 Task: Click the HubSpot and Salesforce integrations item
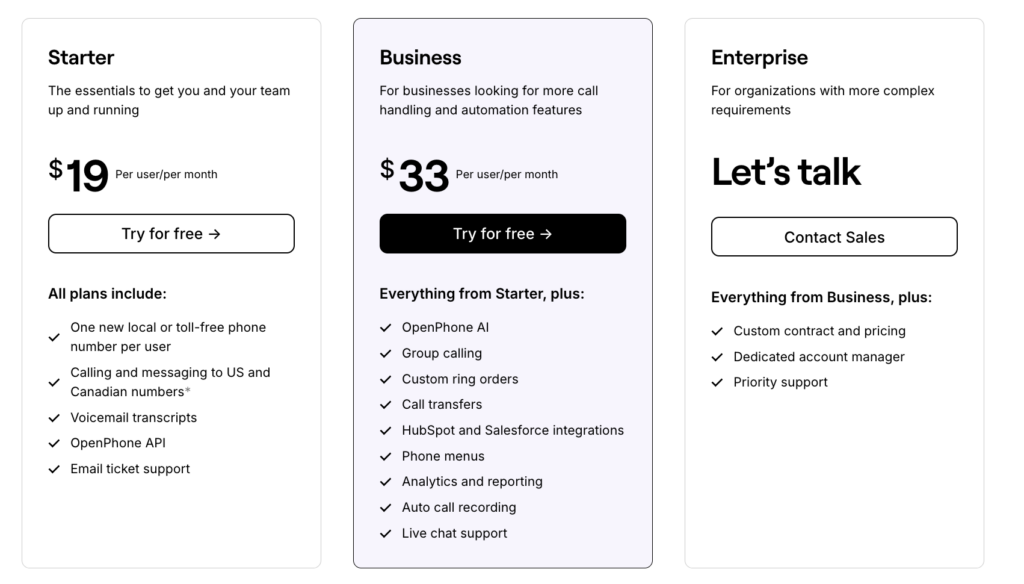click(x=512, y=430)
